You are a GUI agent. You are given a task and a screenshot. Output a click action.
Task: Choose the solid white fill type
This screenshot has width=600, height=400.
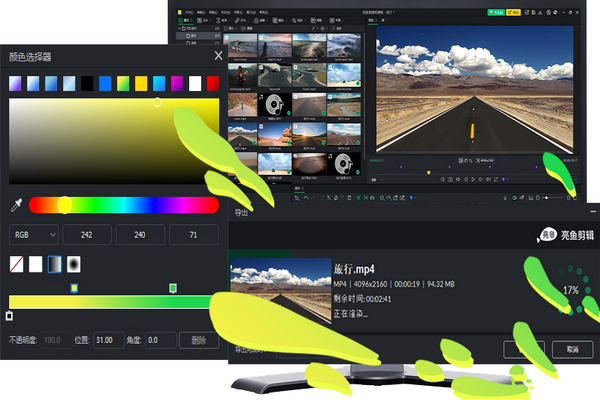pyautogui.click(x=35, y=264)
